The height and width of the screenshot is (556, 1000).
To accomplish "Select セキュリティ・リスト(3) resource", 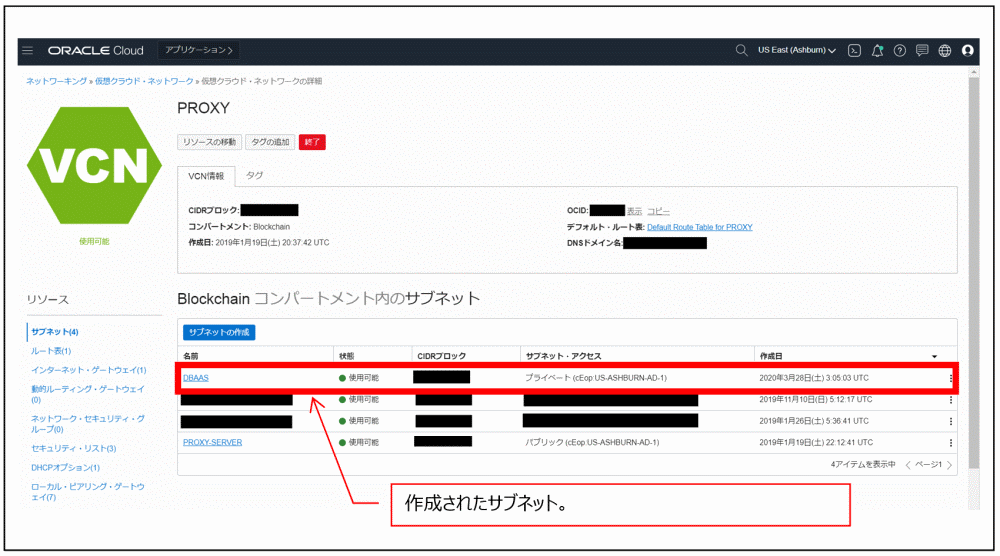I will point(73,449).
